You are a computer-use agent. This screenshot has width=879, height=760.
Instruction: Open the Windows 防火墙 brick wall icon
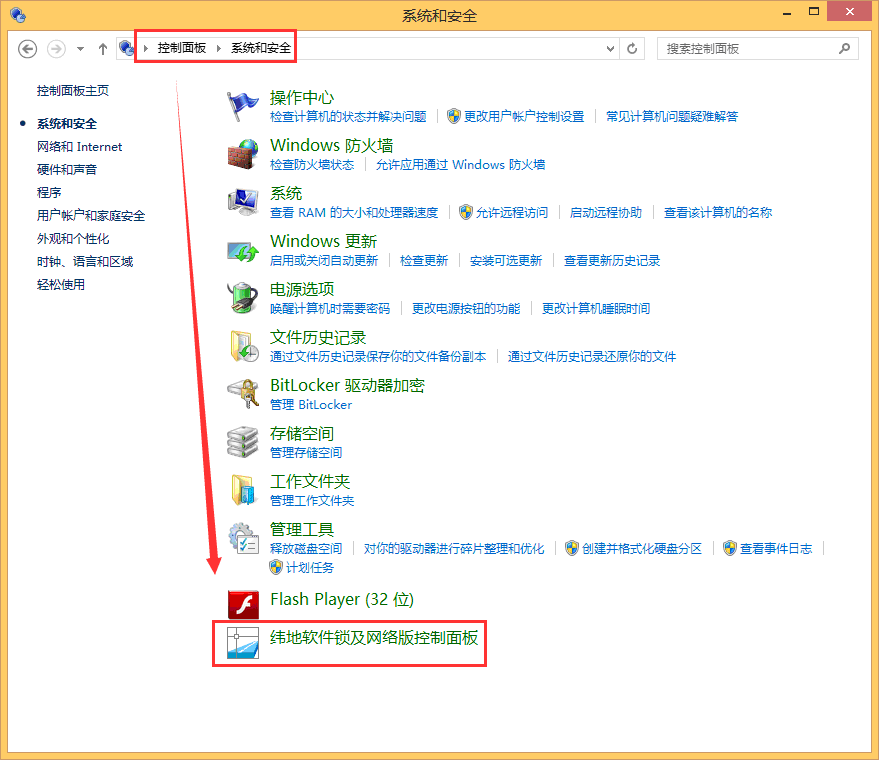click(243, 154)
